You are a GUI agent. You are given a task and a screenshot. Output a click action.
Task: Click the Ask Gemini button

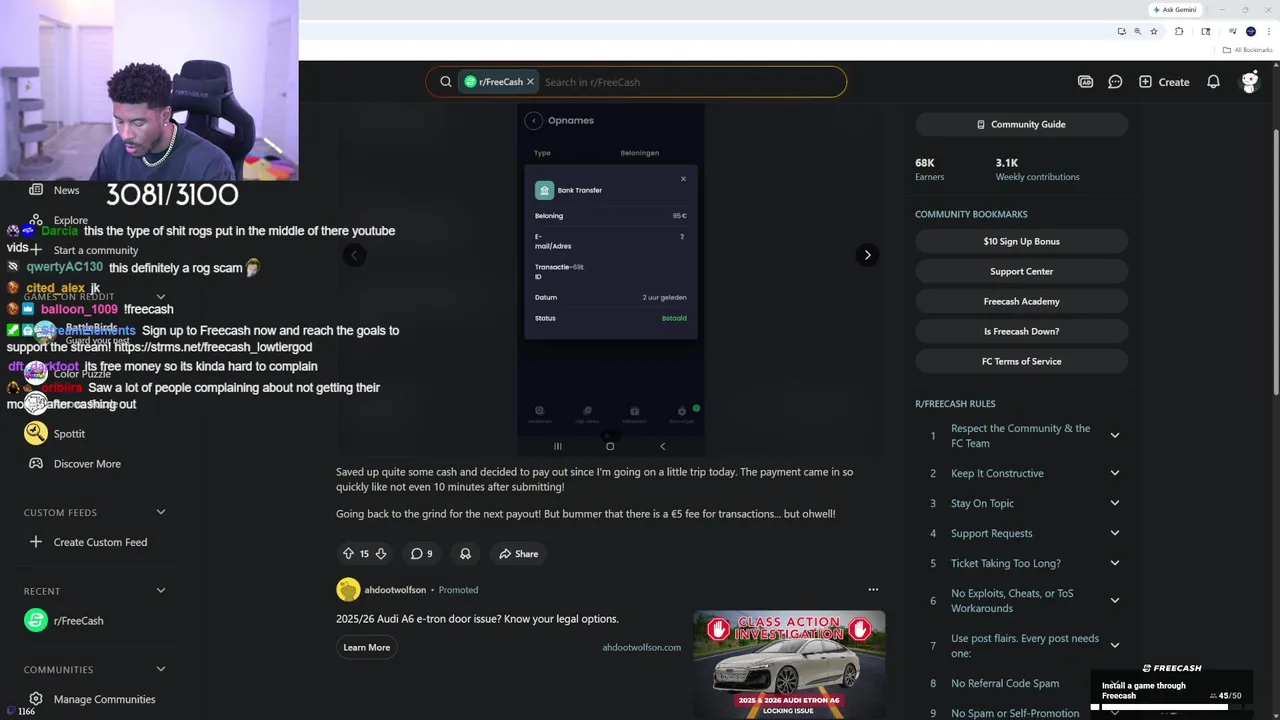(1174, 10)
